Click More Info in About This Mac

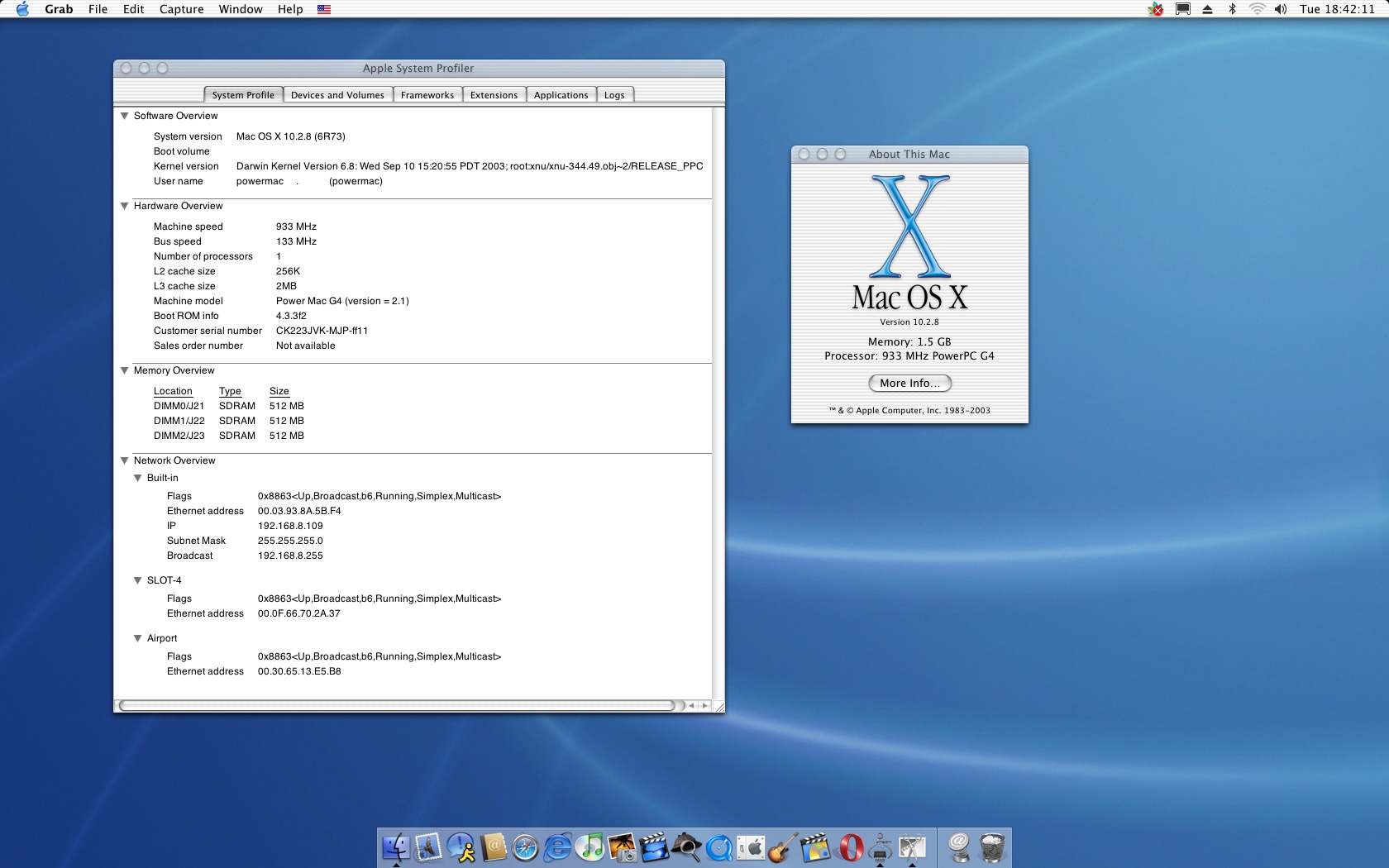(909, 383)
